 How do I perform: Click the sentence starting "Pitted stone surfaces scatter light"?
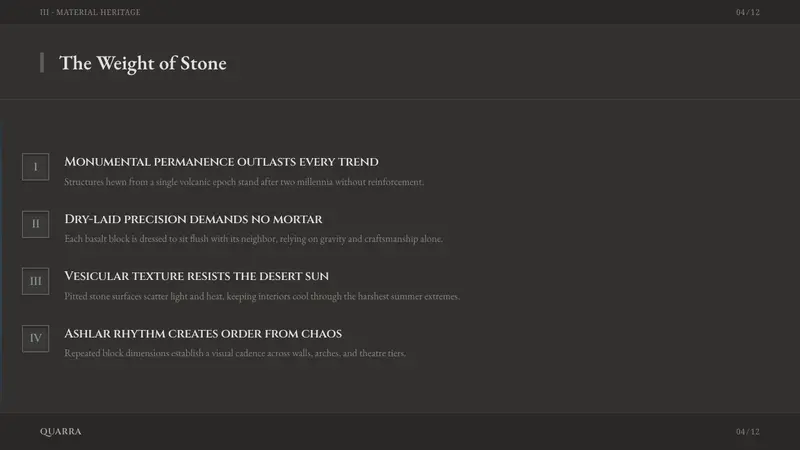(262, 296)
